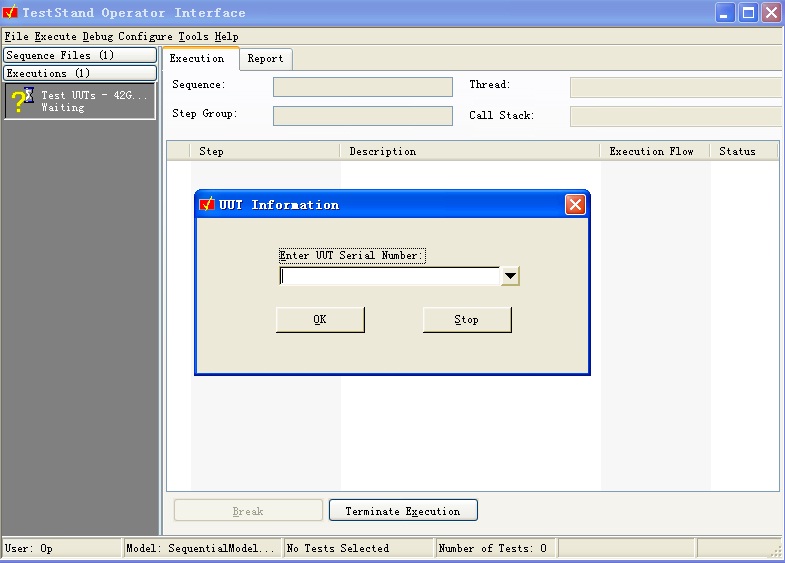Focus the Enter UUT Serial Number field
785x563 pixels.
[389, 276]
